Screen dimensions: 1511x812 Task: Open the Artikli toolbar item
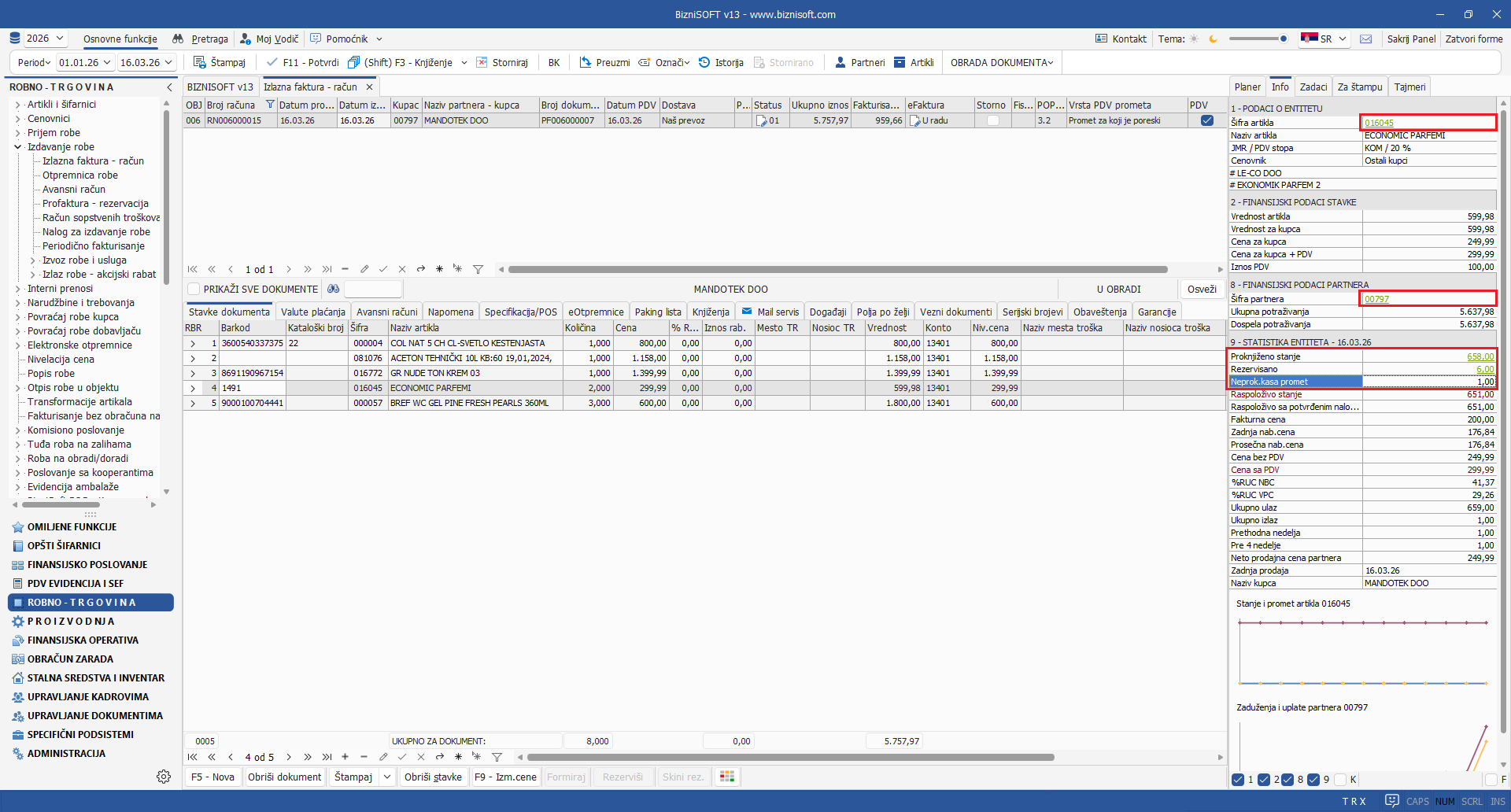(x=900, y=62)
